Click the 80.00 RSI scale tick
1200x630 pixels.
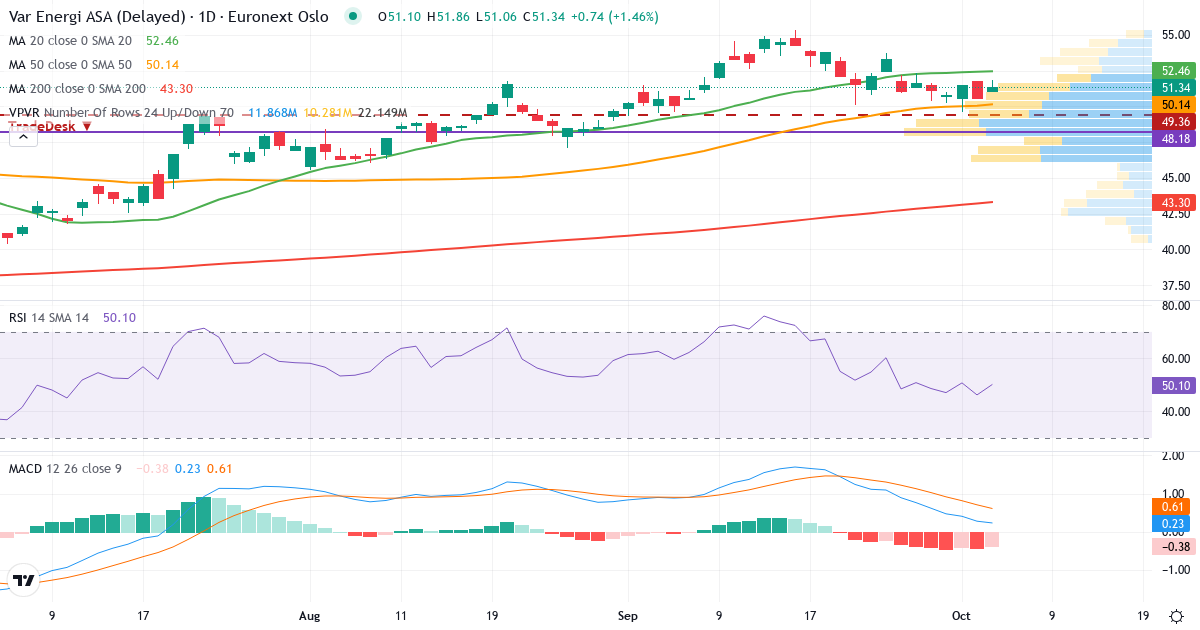[x=1175, y=306]
